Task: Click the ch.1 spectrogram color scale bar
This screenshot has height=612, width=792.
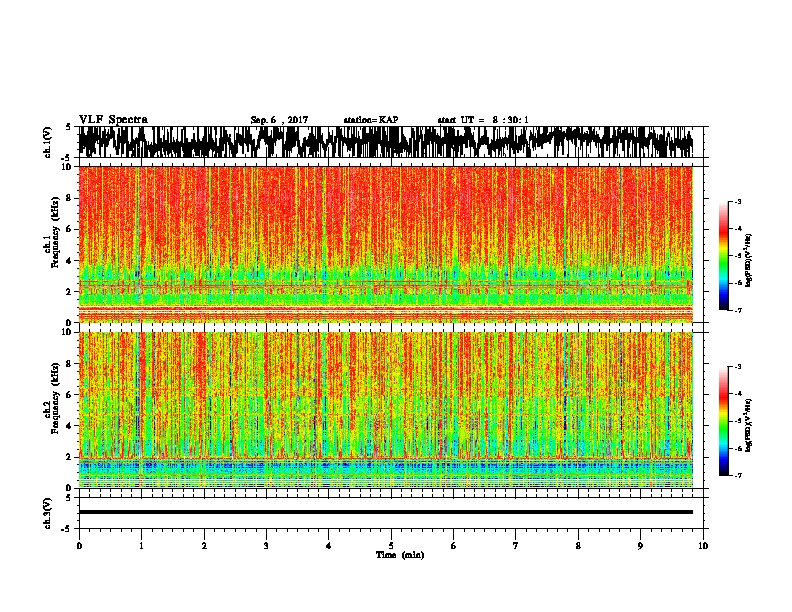Action: (723, 256)
